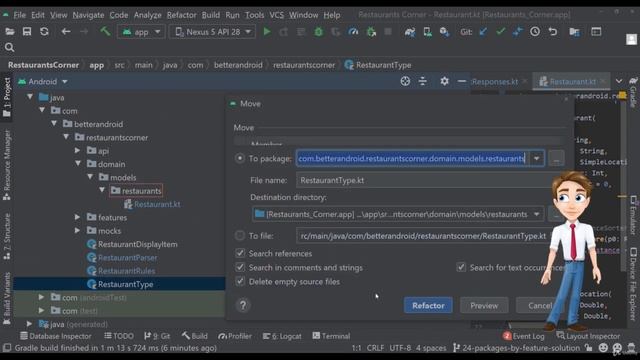This screenshot has width=640, height=360.
Task: Open the app run configuration dropdown
Action: tap(141, 31)
